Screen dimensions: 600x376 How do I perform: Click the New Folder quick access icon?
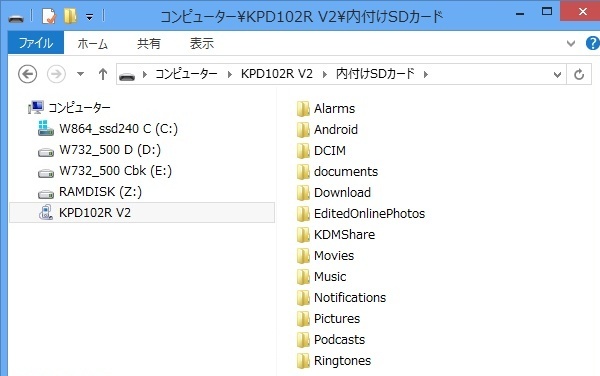point(70,16)
